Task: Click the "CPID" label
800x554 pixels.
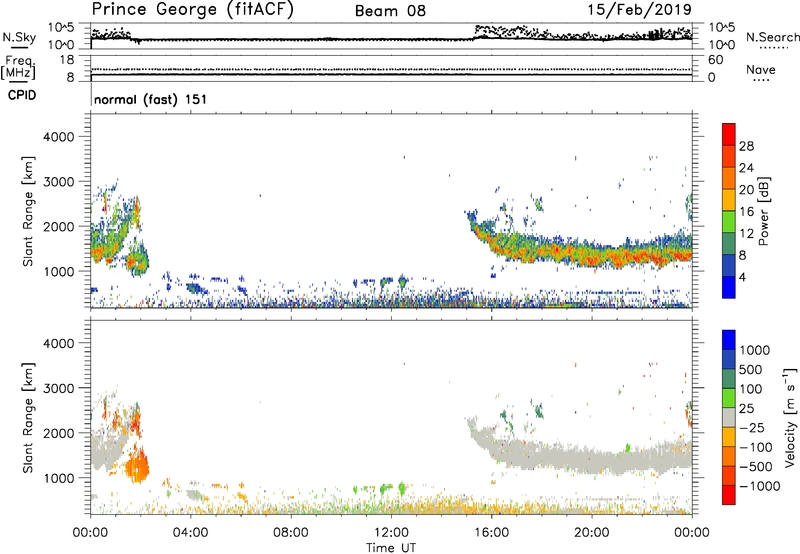Action: click(x=22, y=95)
